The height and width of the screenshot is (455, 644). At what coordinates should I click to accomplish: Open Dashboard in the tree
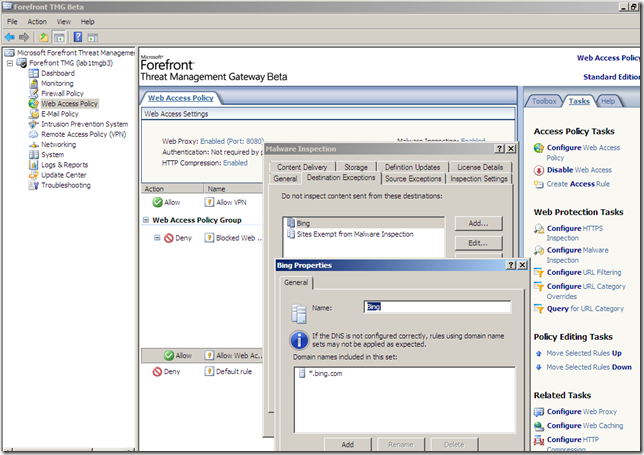[x=58, y=73]
